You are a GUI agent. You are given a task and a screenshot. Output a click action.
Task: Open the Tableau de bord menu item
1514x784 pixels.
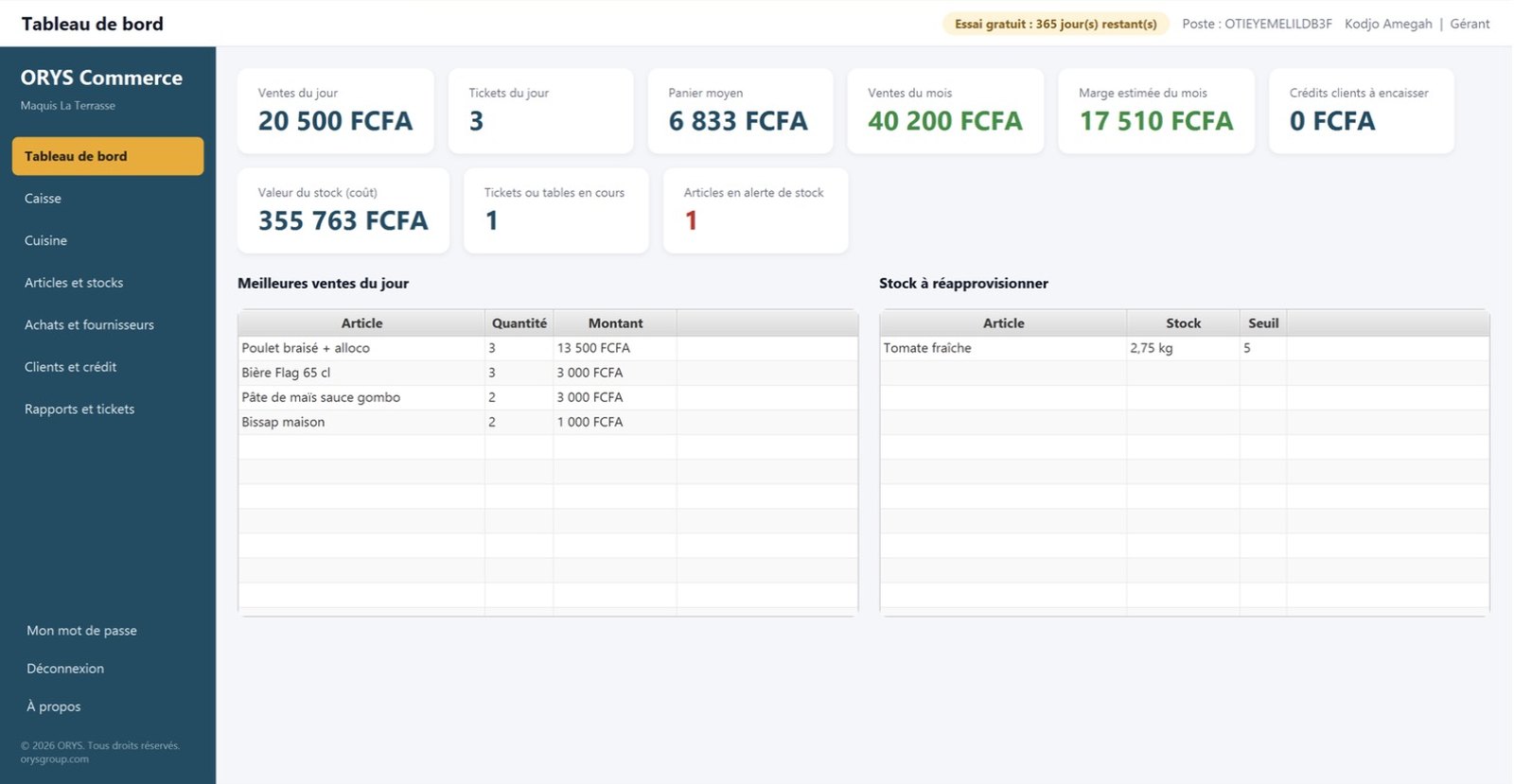click(x=108, y=156)
